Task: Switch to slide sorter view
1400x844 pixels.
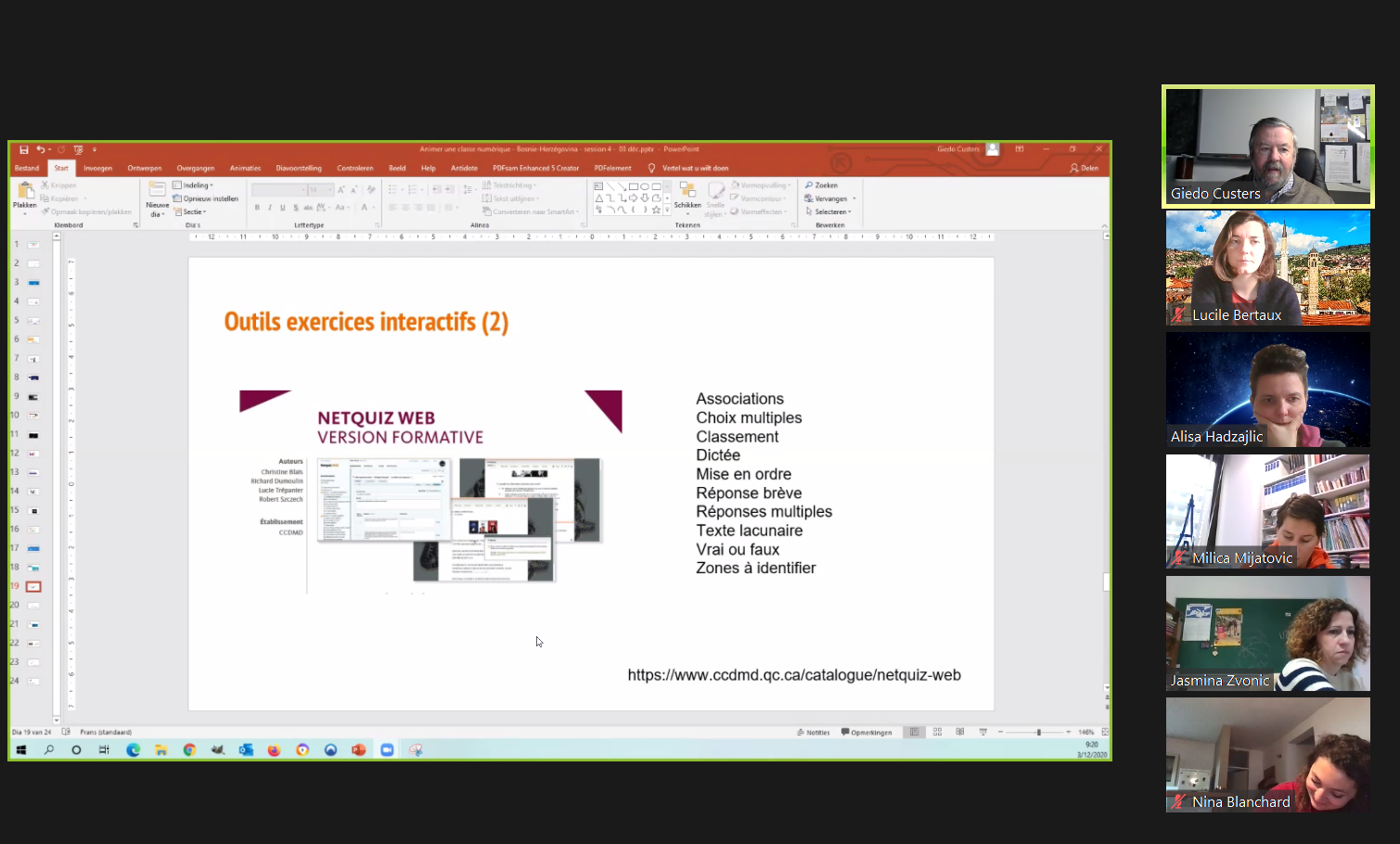Action: pos(937,733)
